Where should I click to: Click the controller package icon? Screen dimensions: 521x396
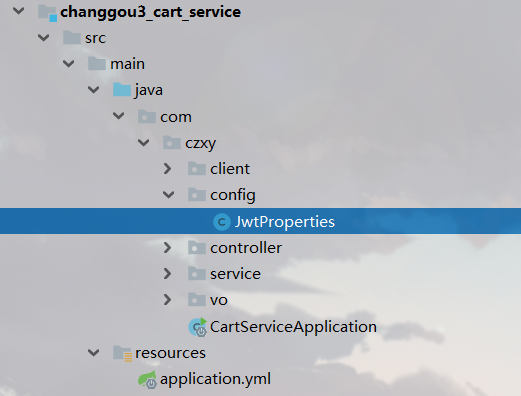coord(197,247)
